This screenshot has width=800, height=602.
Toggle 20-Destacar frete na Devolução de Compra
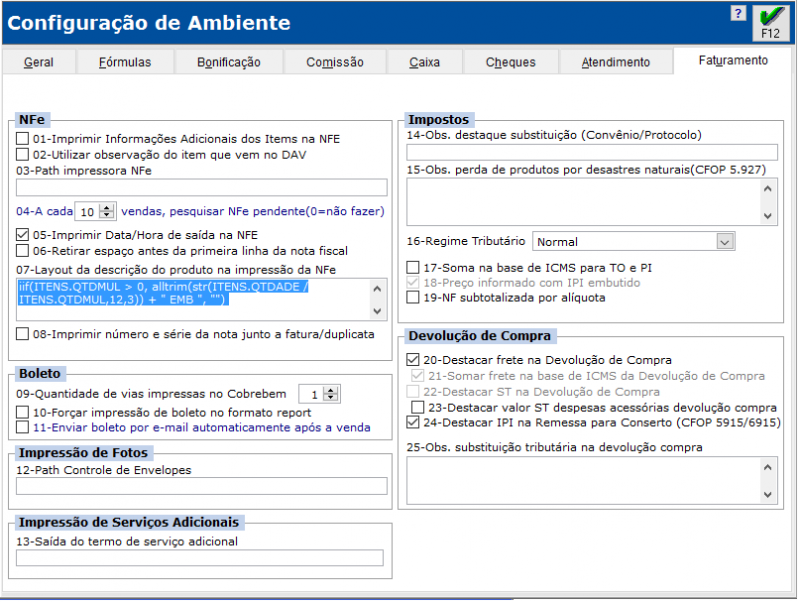click(414, 360)
